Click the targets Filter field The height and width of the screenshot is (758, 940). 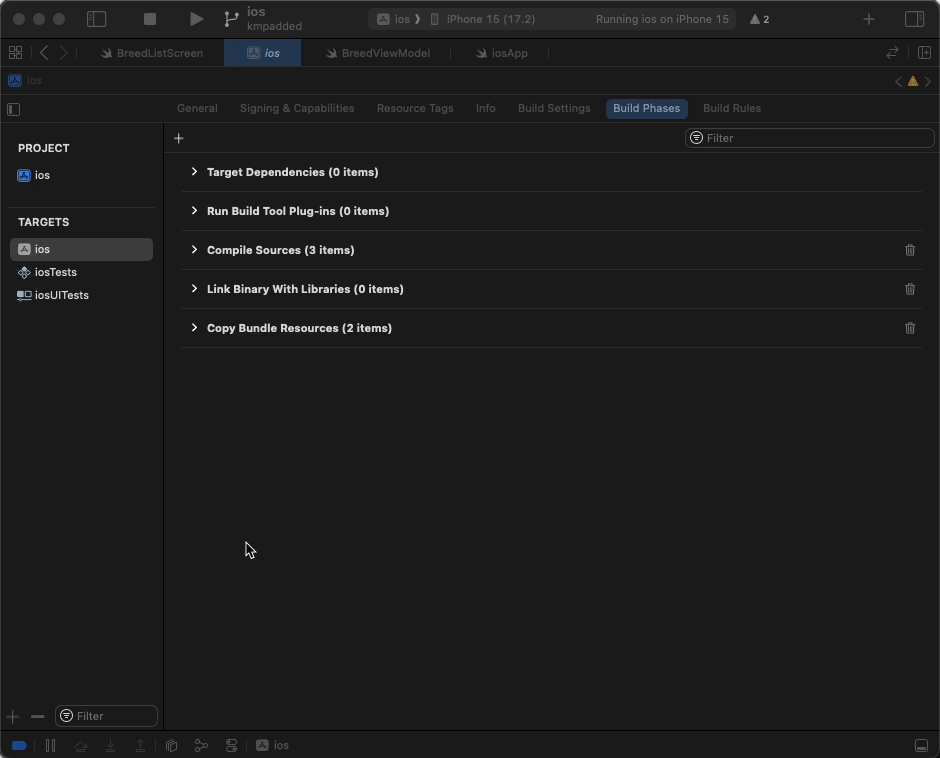coord(107,716)
